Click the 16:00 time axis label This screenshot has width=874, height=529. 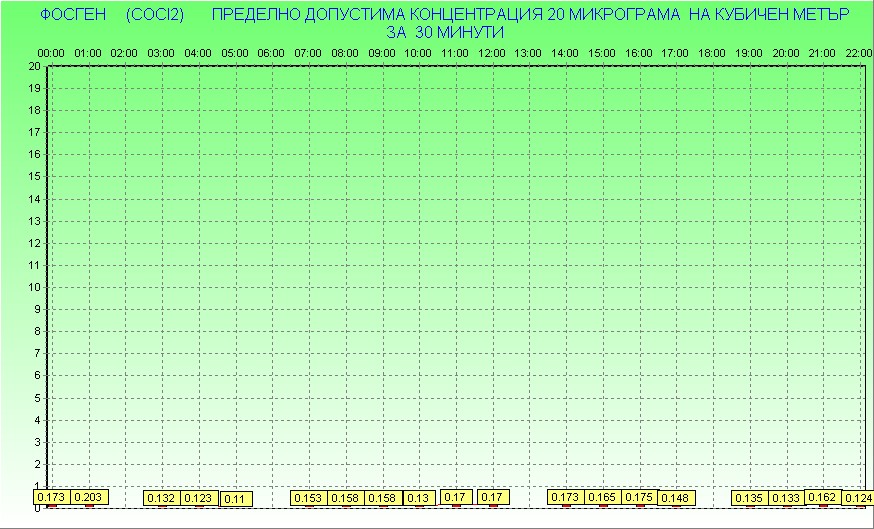639,54
